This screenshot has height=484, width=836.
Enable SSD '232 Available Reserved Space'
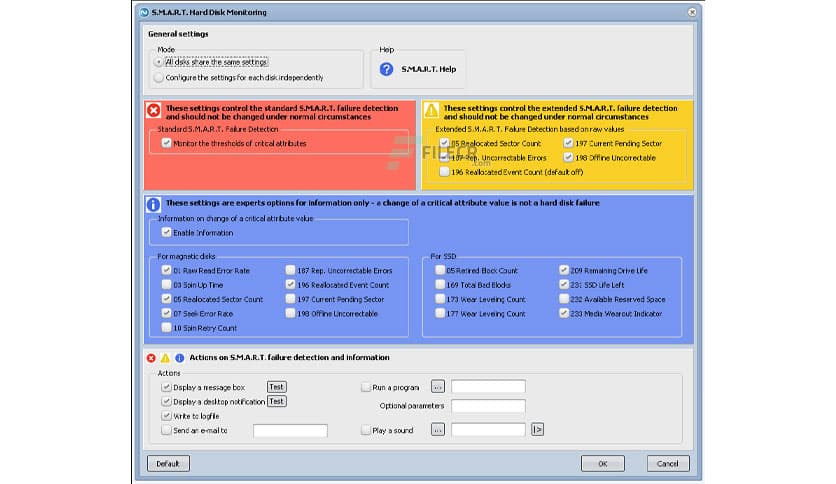tap(564, 300)
